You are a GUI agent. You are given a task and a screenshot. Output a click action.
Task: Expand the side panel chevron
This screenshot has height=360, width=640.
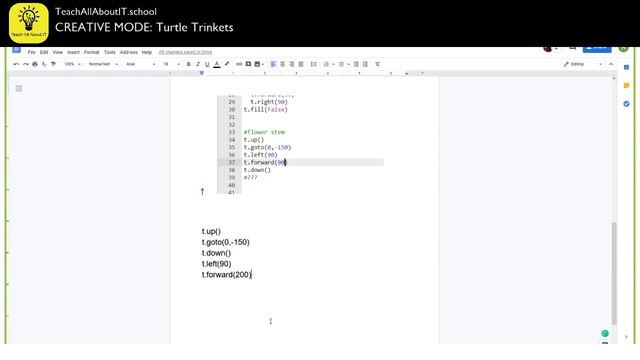tap(627, 337)
